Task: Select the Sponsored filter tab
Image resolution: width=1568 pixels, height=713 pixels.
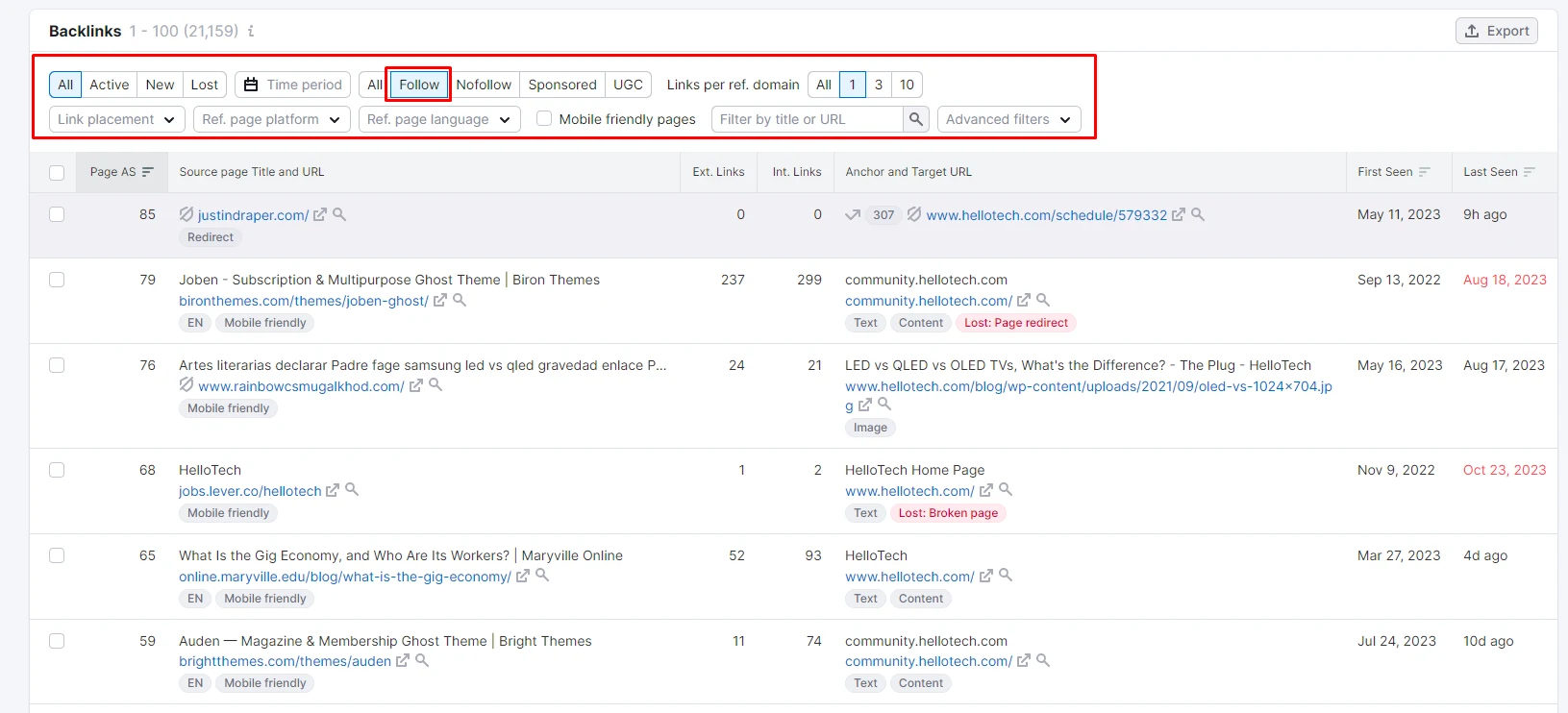Action: pyautogui.click(x=562, y=85)
